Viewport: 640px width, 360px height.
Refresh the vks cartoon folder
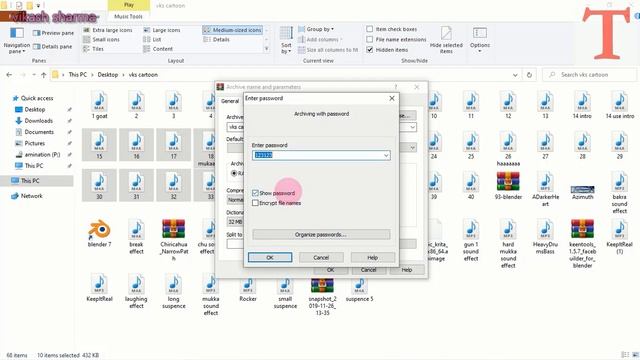tap(529, 75)
